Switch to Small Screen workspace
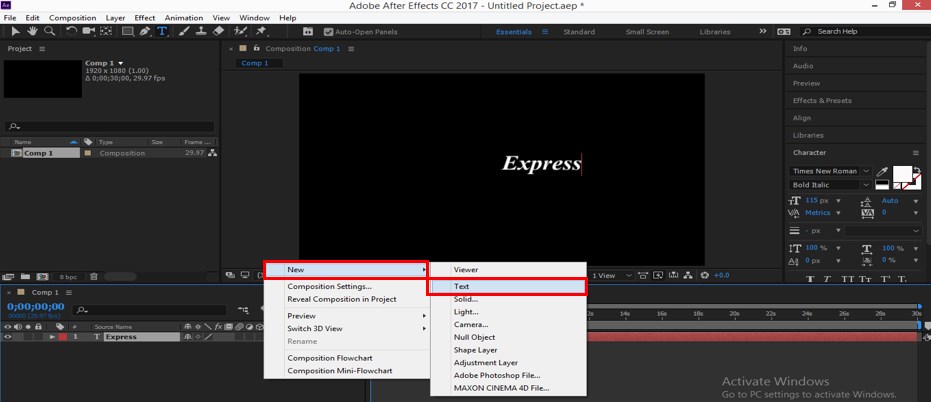Viewport: 931px width, 402px height. [x=647, y=32]
